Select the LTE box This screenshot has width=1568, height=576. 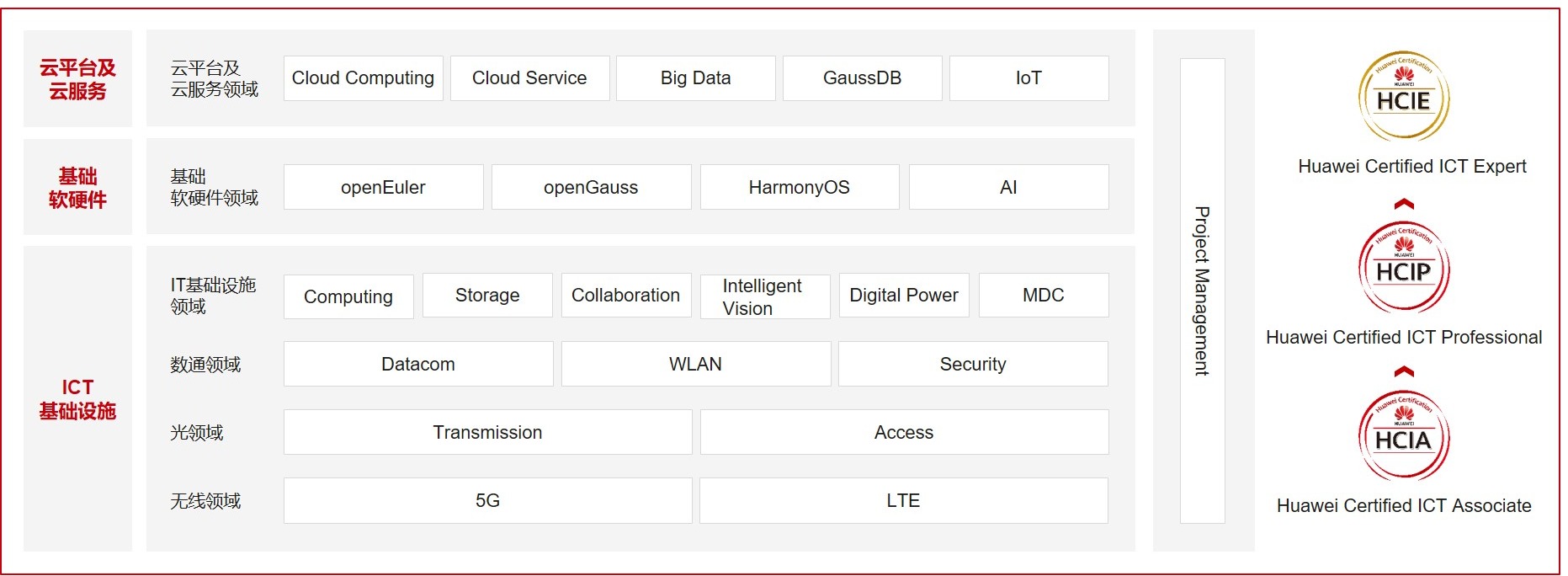coord(904,500)
